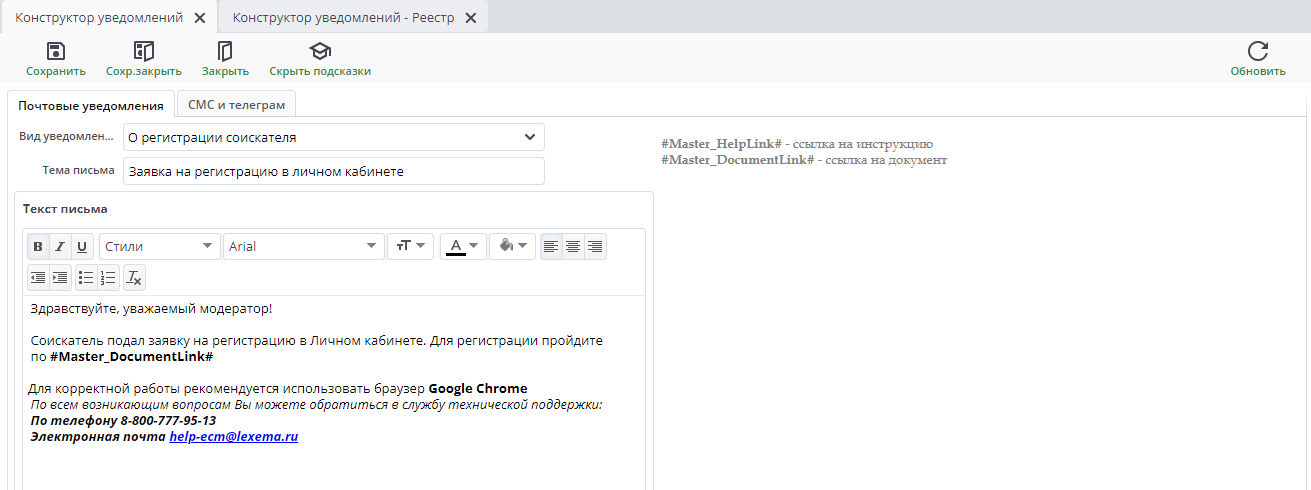This screenshot has width=1311, height=490.
Task: Click the Текст письма section header
Action: (x=65, y=209)
